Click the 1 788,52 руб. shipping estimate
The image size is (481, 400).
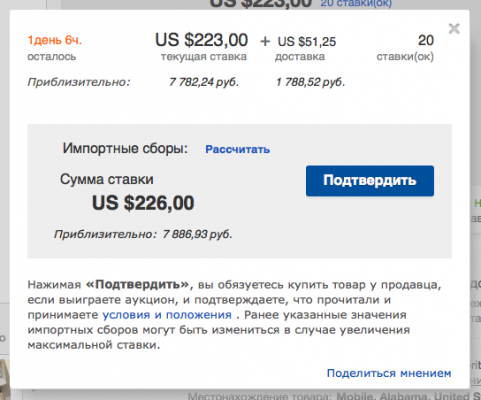(x=310, y=82)
